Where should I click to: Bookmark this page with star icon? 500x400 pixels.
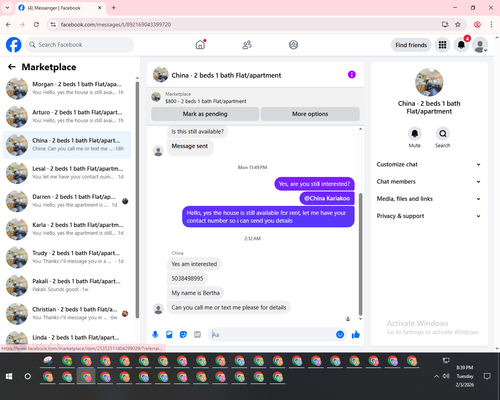tap(458, 24)
